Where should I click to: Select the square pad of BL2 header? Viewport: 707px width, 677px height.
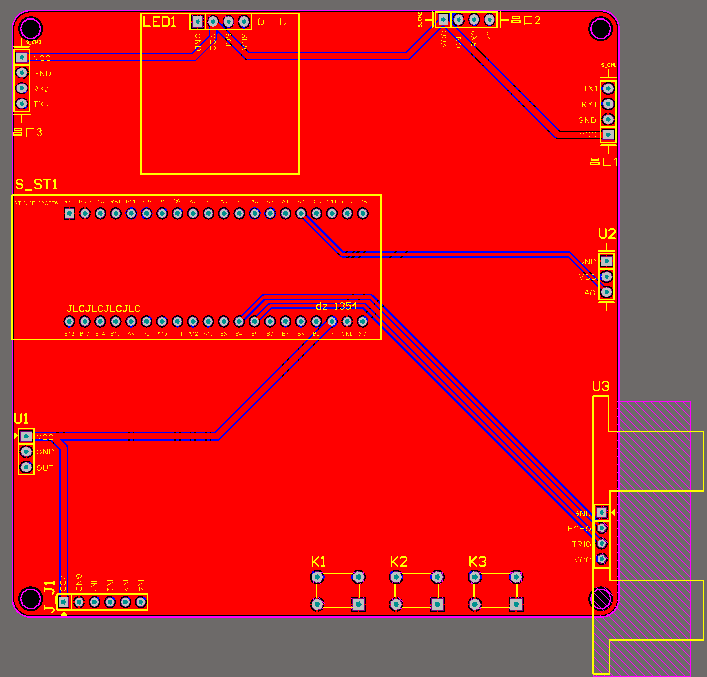click(x=443, y=19)
